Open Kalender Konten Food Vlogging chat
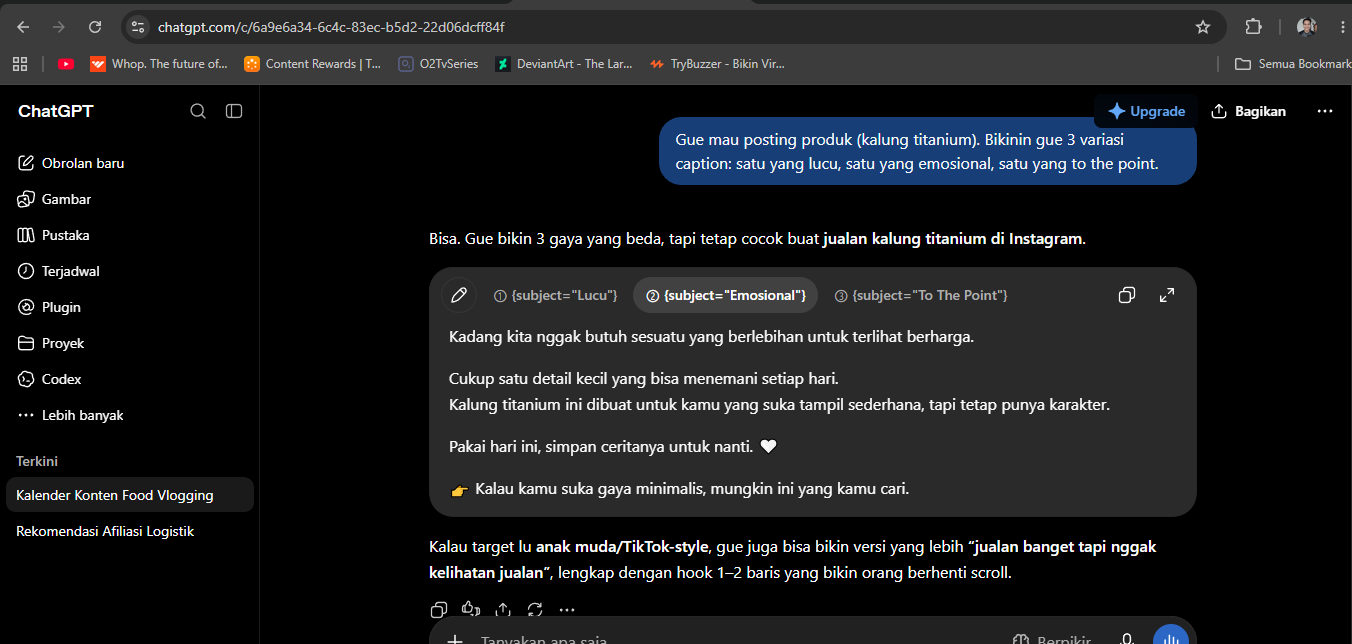 (x=130, y=495)
